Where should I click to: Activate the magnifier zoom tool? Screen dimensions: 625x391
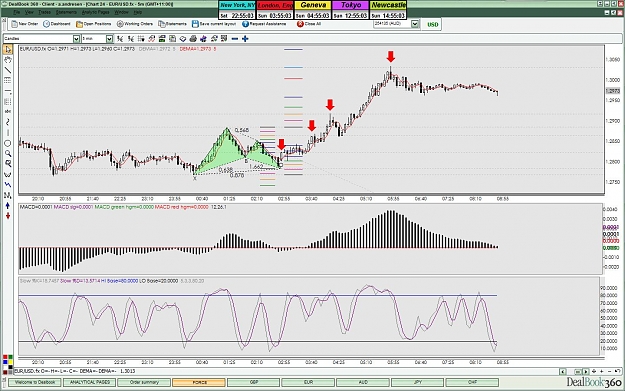click(8, 153)
